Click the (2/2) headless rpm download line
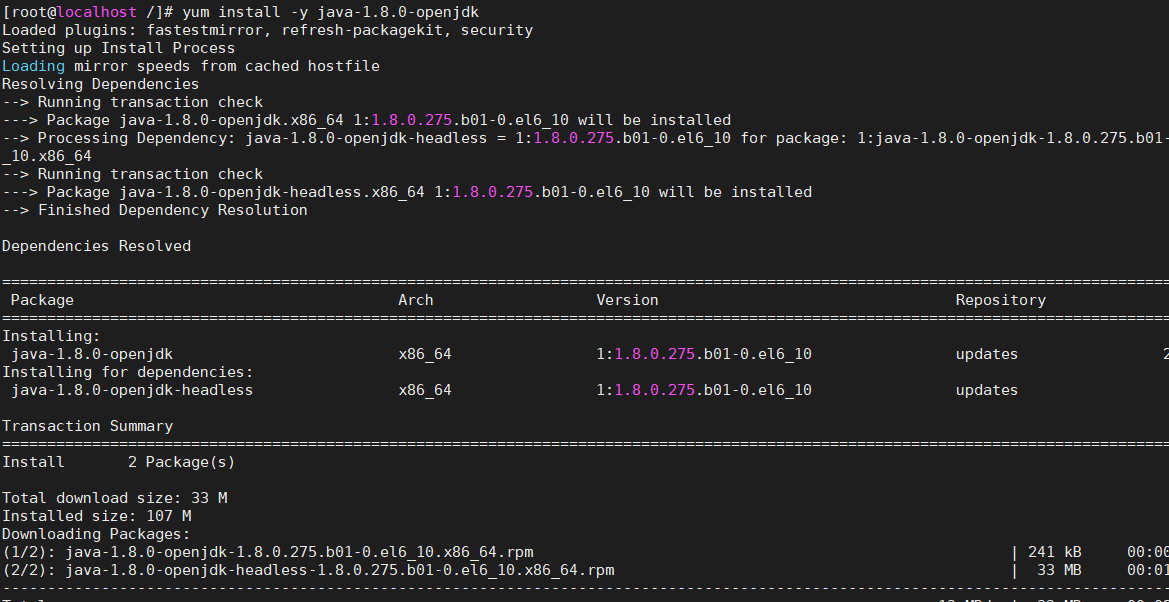Image resolution: width=1169 pixels, height=602 pixels. coord(310,570)
